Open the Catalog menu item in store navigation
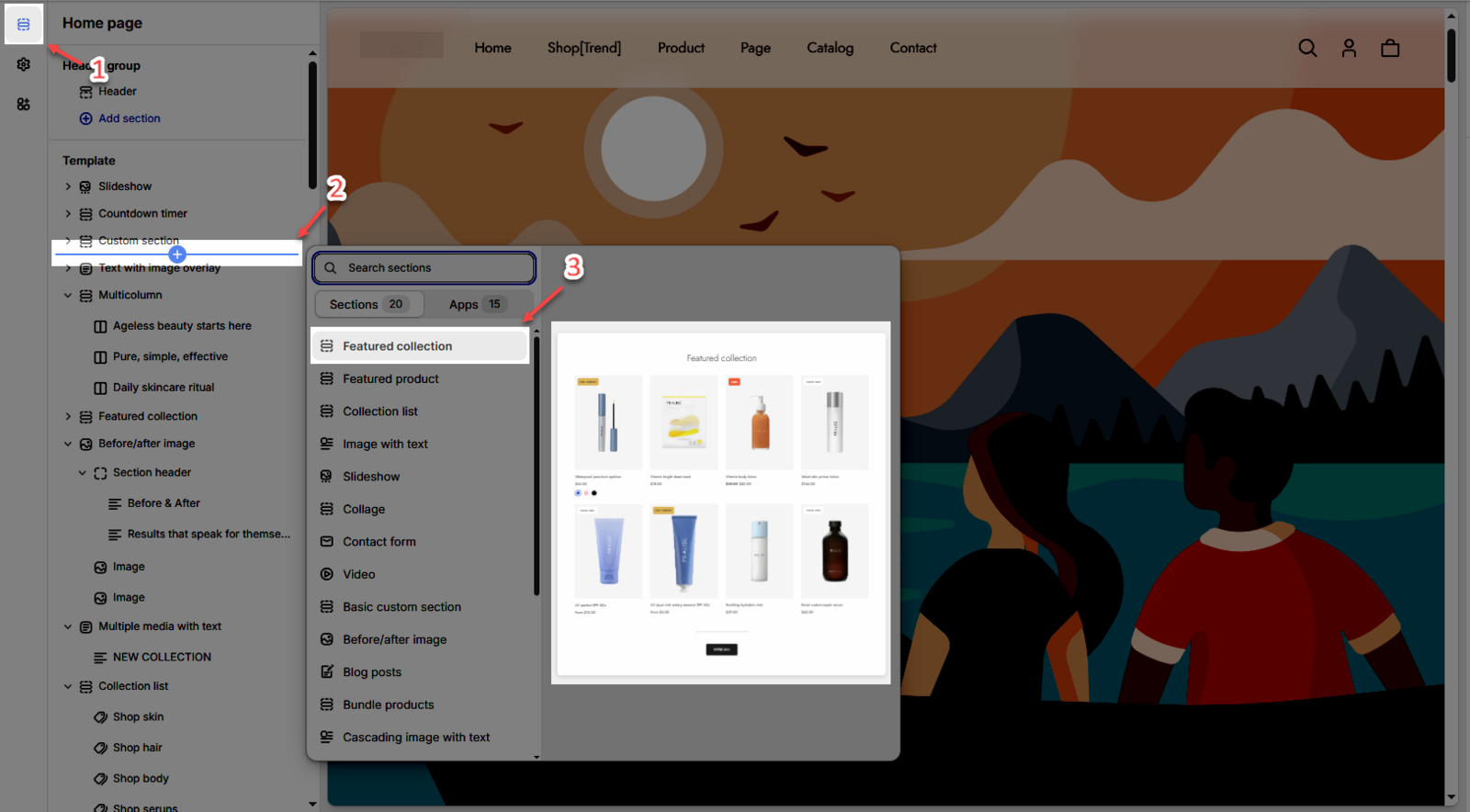The width and height of the screenshot is (1470, 812). [x=830, y=48]
